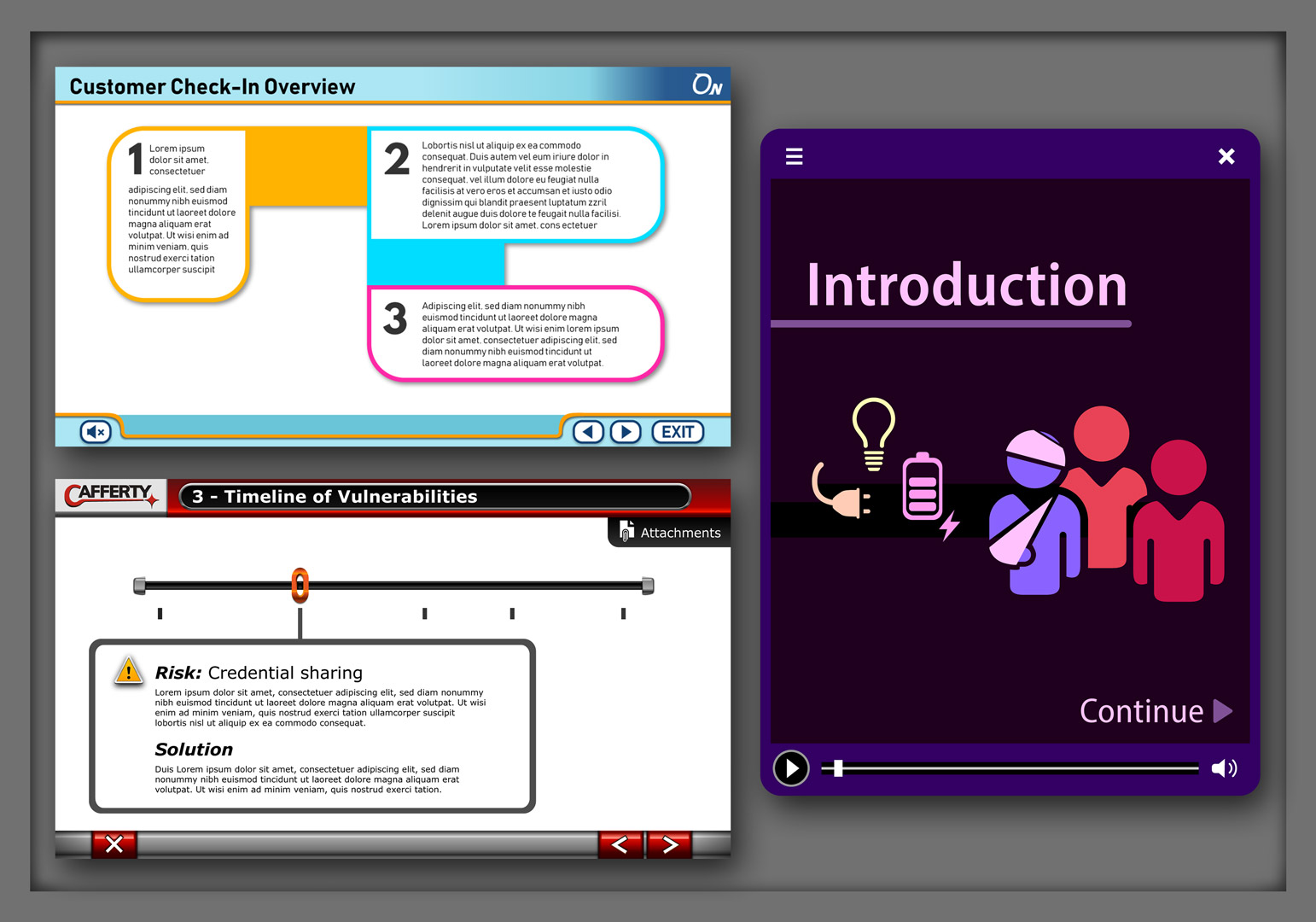Go forward with the red right arrow
Viewport: 1316px width, 922px height.
pyautogui.click(x=670, y=844)
